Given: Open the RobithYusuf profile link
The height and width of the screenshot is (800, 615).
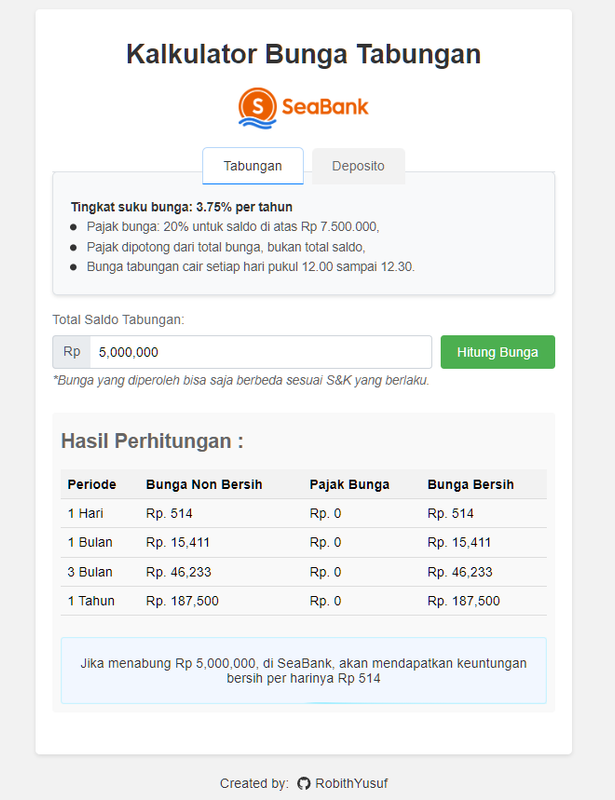Looking at the screenshot, I should coord(345,783).
